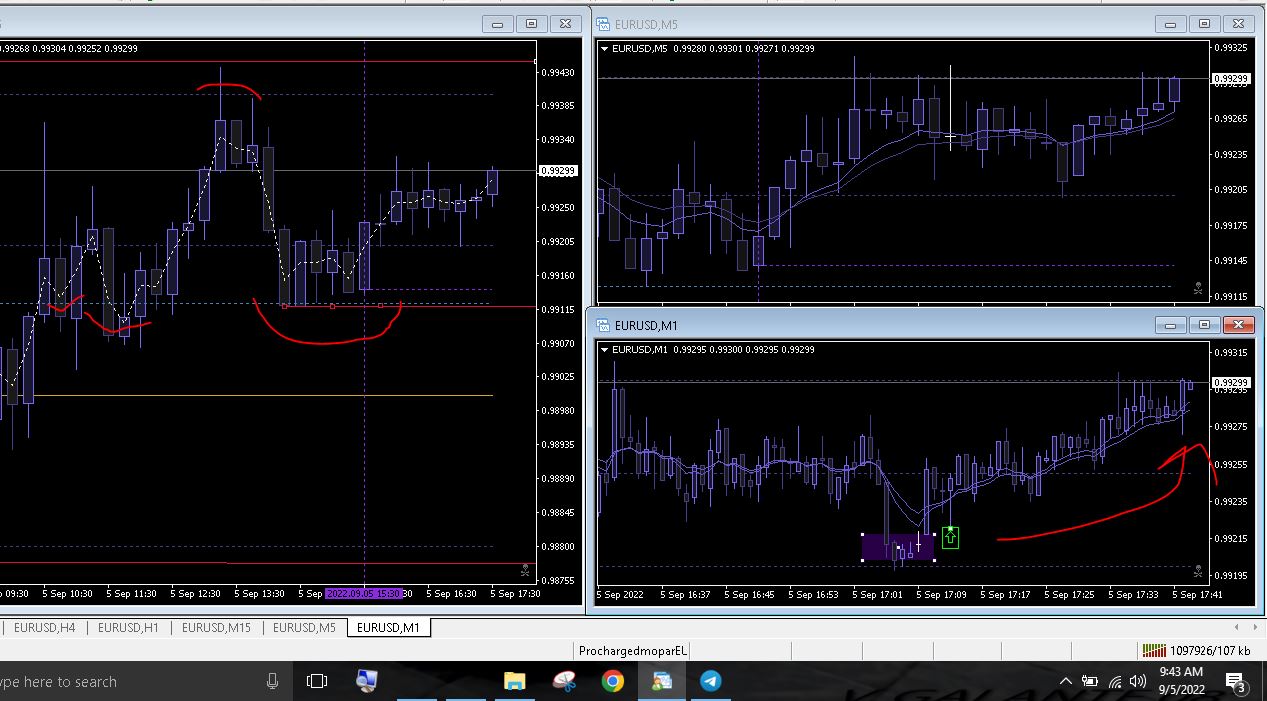Screen dimensions: 1267x701
Task: Open Task View on the taskbar
Action: tap(317, 681)
